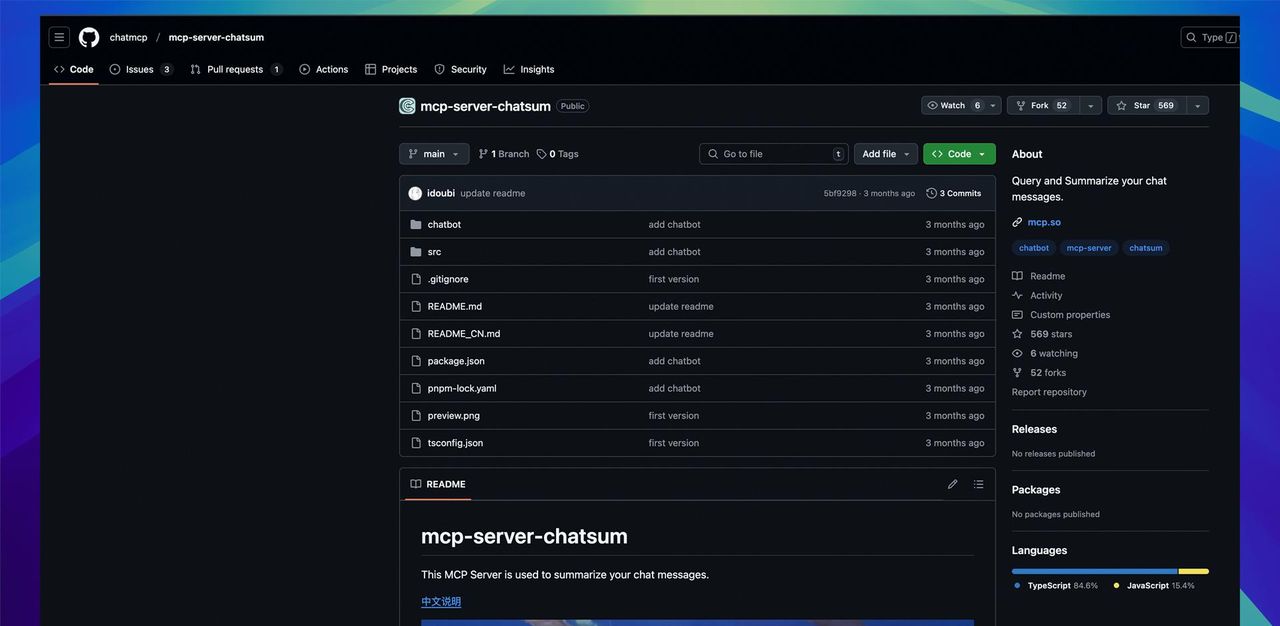Click the star icon beside 569 stars
Screen dimensions: 1280x626
tap(1017, 334)
